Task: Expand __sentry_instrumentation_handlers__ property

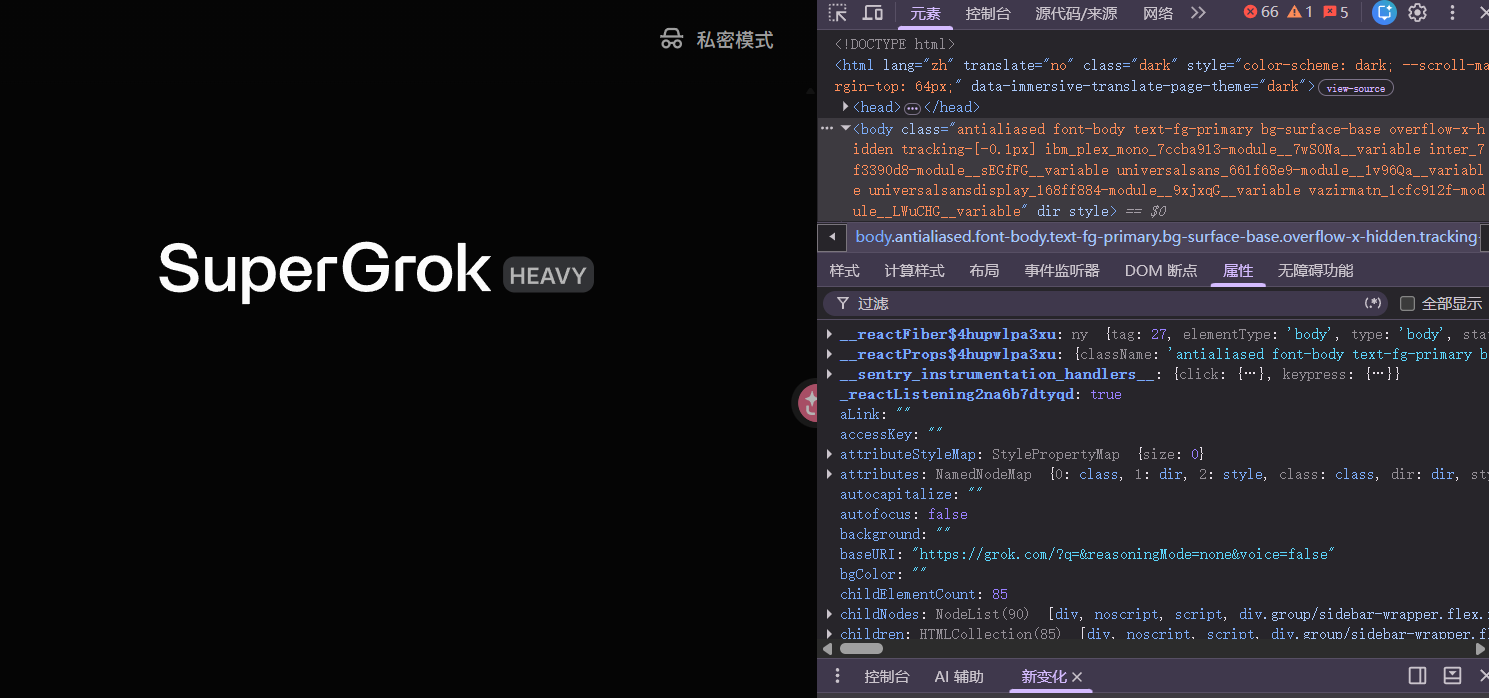Action: [x=830, y=374]
